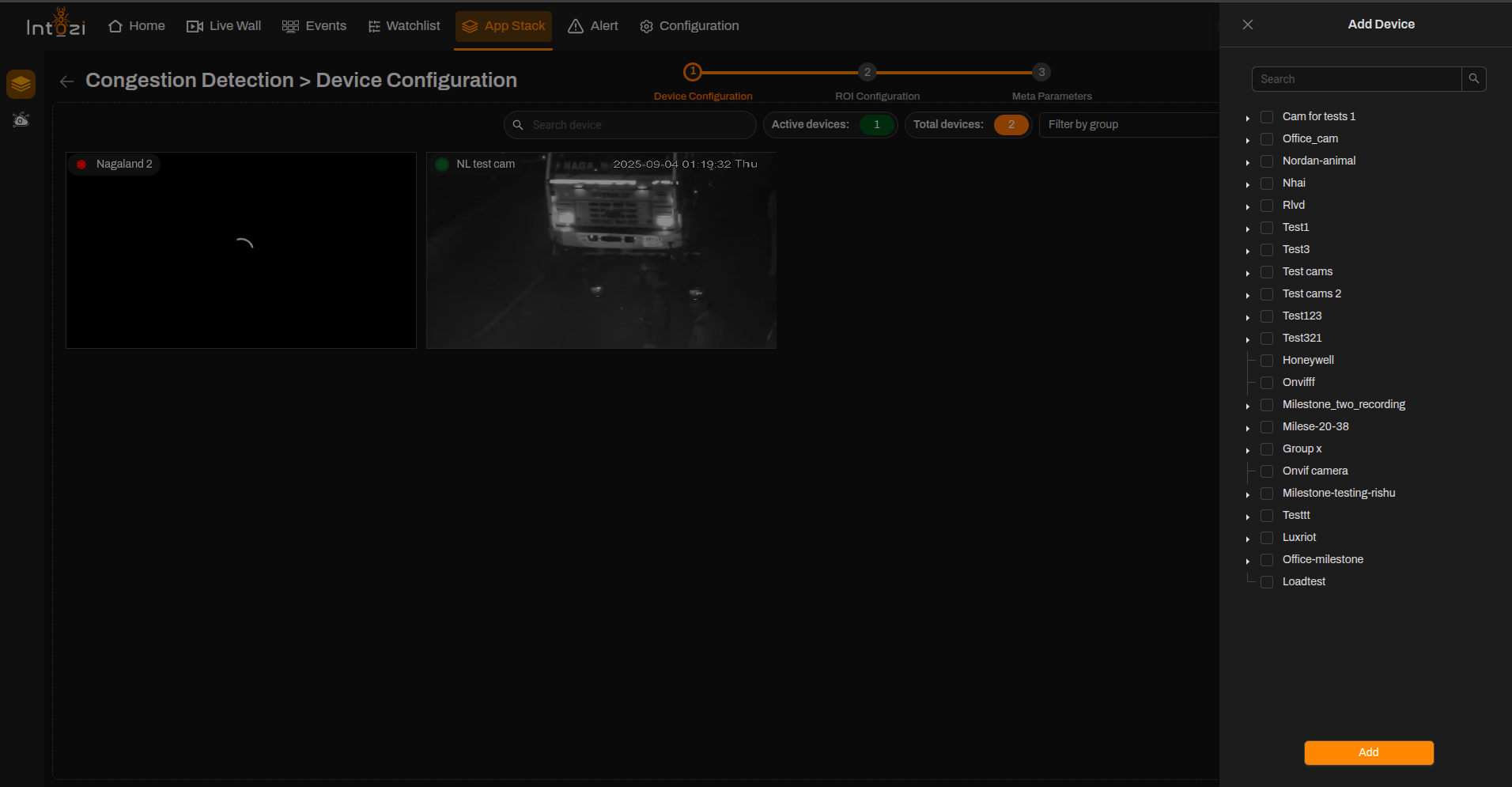This screenshot has width=1512, height=787.
Task: Expand the Test3 tree node
Action: (1248, 251)
